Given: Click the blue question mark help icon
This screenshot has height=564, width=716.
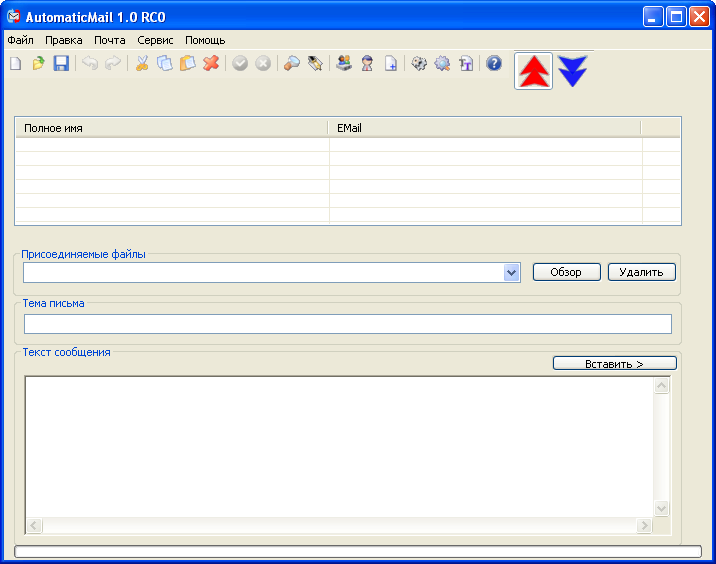Looking at the screenshot, I should [494, 64].
